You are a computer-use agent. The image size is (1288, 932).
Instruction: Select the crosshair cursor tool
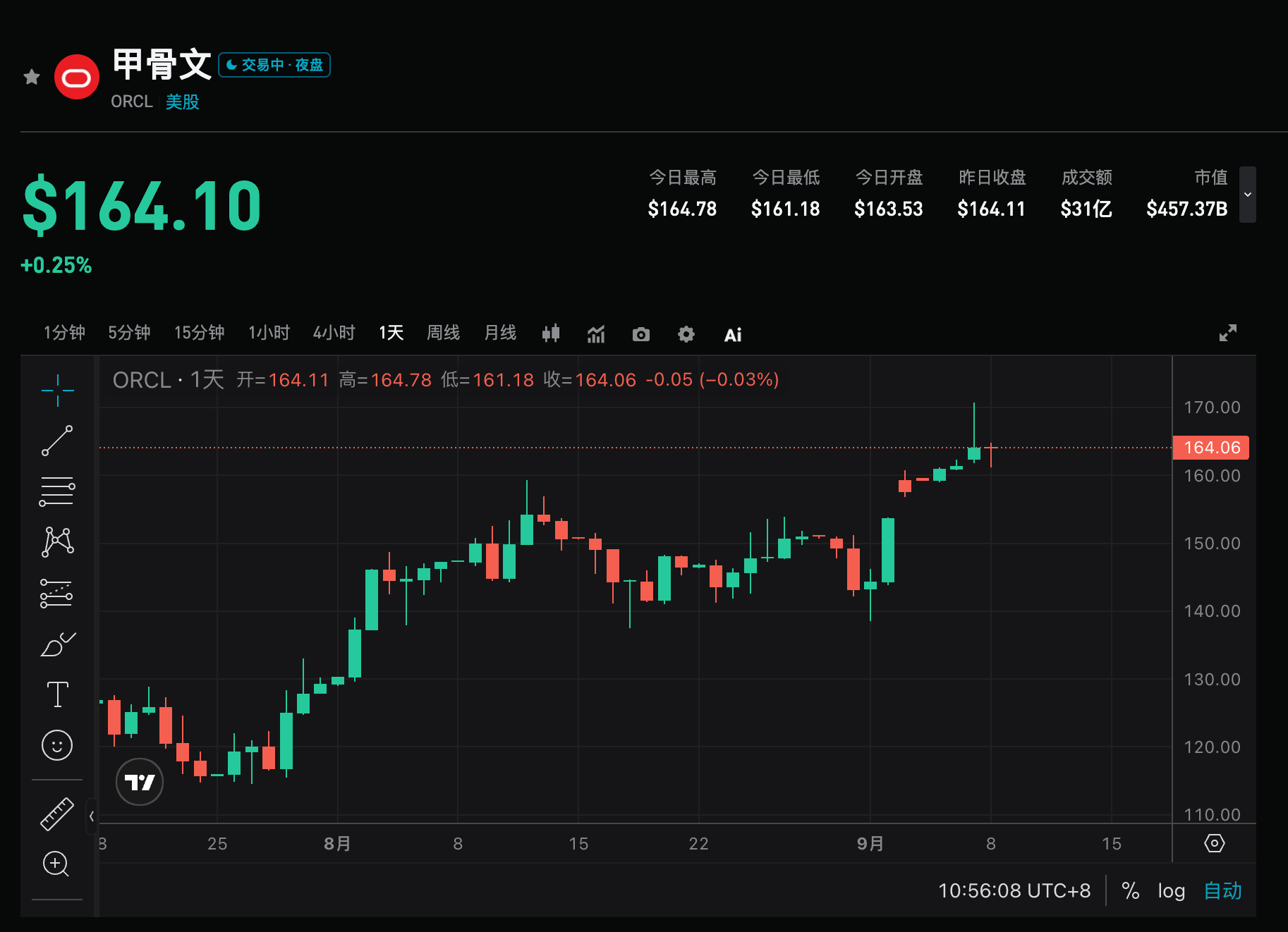point(57,390)
